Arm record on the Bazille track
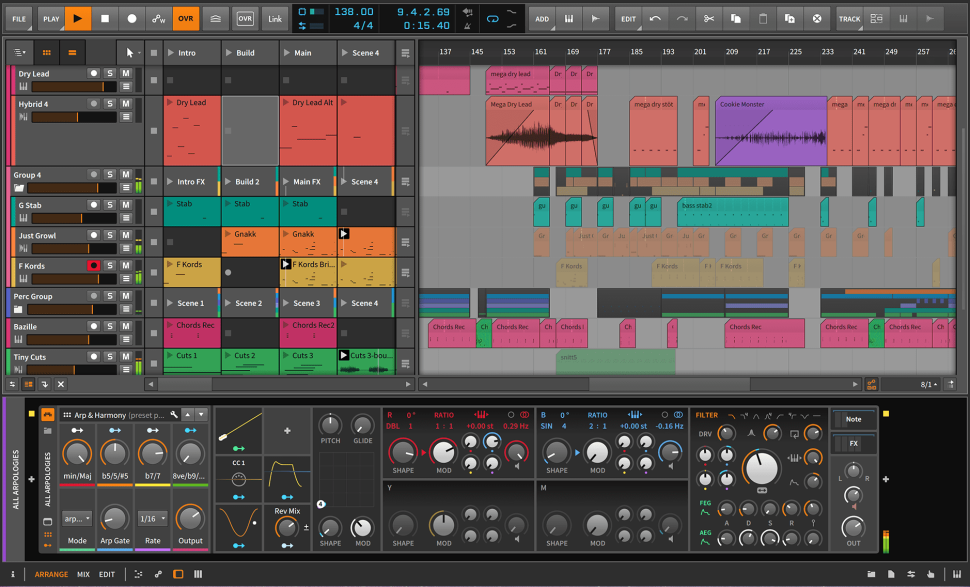Image resolution: width=970 pixels, height=587 pixels. click(93, 326)
